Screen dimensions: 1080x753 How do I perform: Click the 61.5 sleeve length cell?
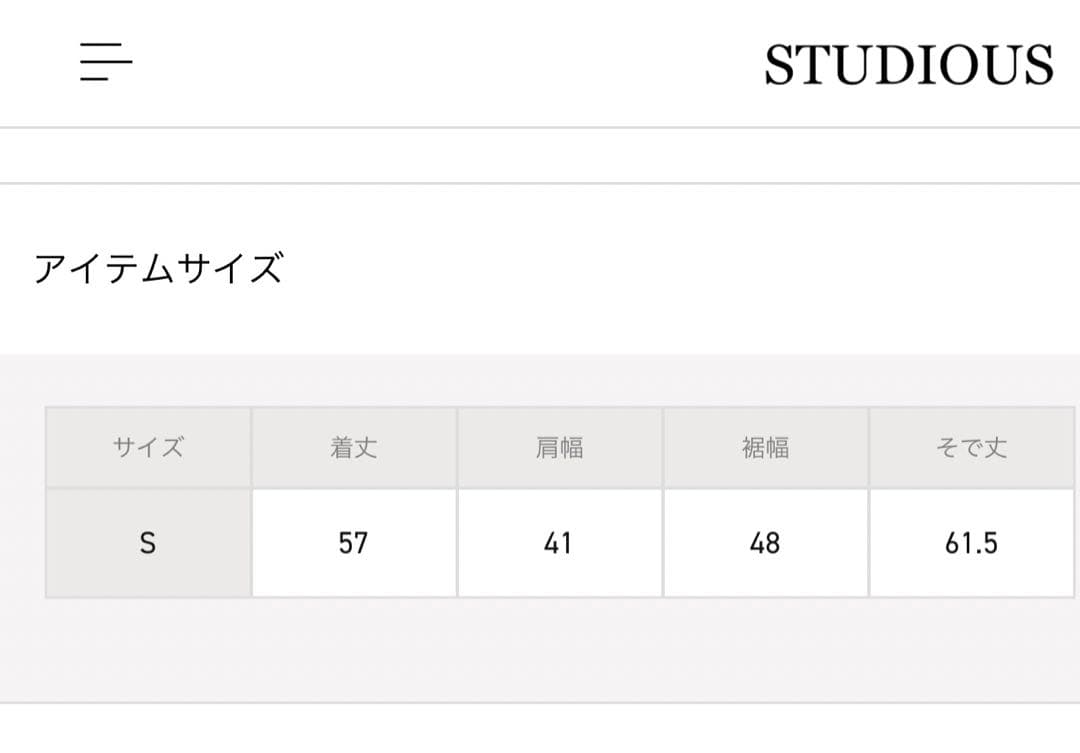click(971, 543)
